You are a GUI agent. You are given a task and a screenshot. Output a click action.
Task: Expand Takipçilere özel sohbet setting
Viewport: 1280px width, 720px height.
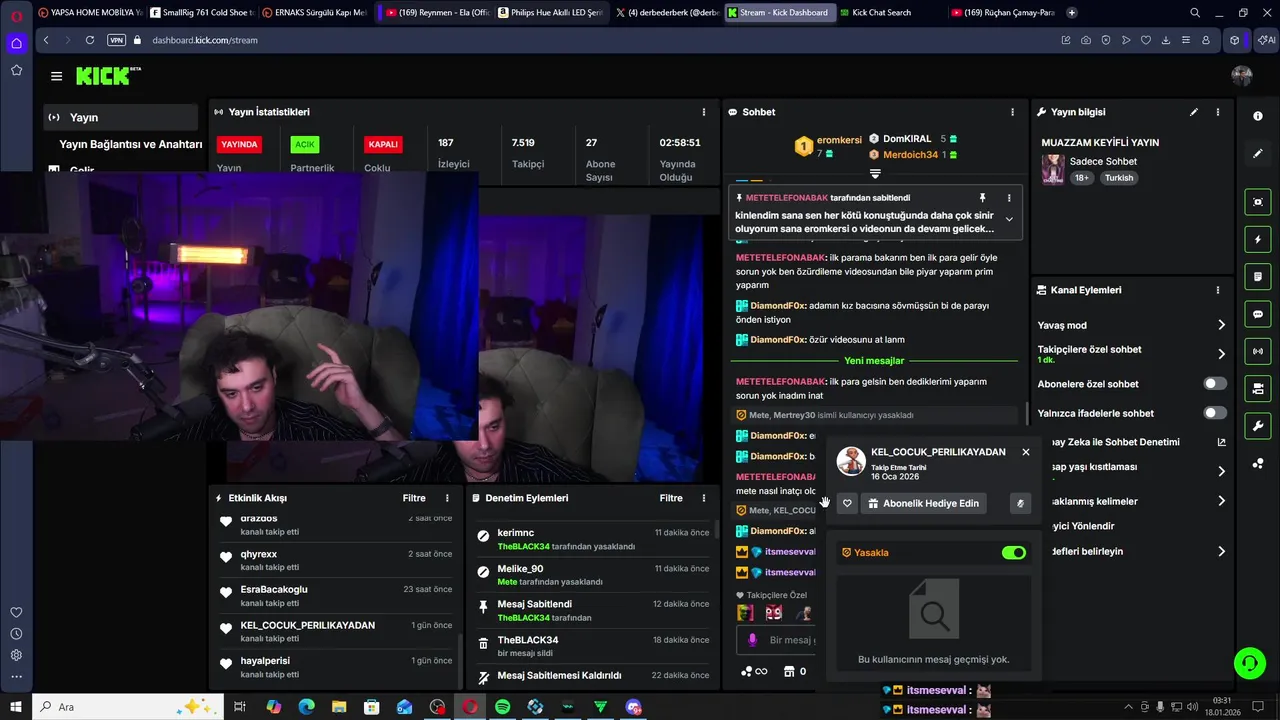pyautogui.click(x=1221, y=354)
